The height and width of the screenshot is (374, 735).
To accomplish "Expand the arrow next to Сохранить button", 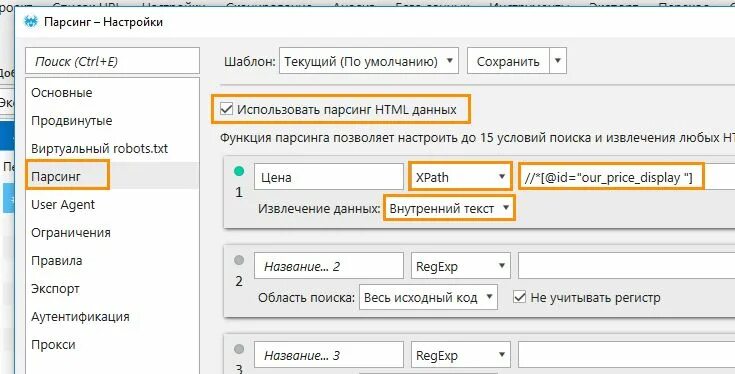I will (x=558, y=61).
